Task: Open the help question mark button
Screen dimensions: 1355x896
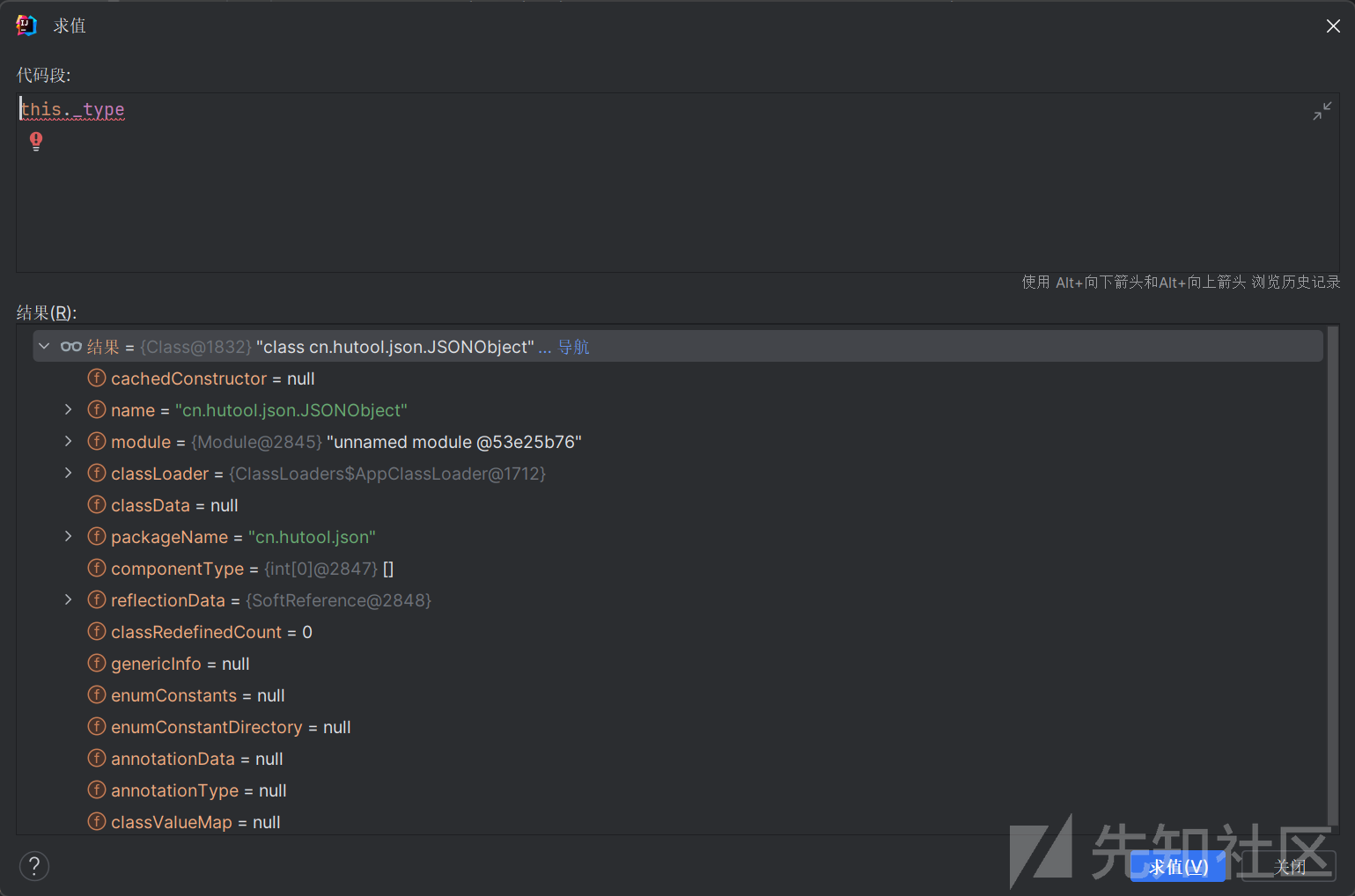Action: (34, 866)
